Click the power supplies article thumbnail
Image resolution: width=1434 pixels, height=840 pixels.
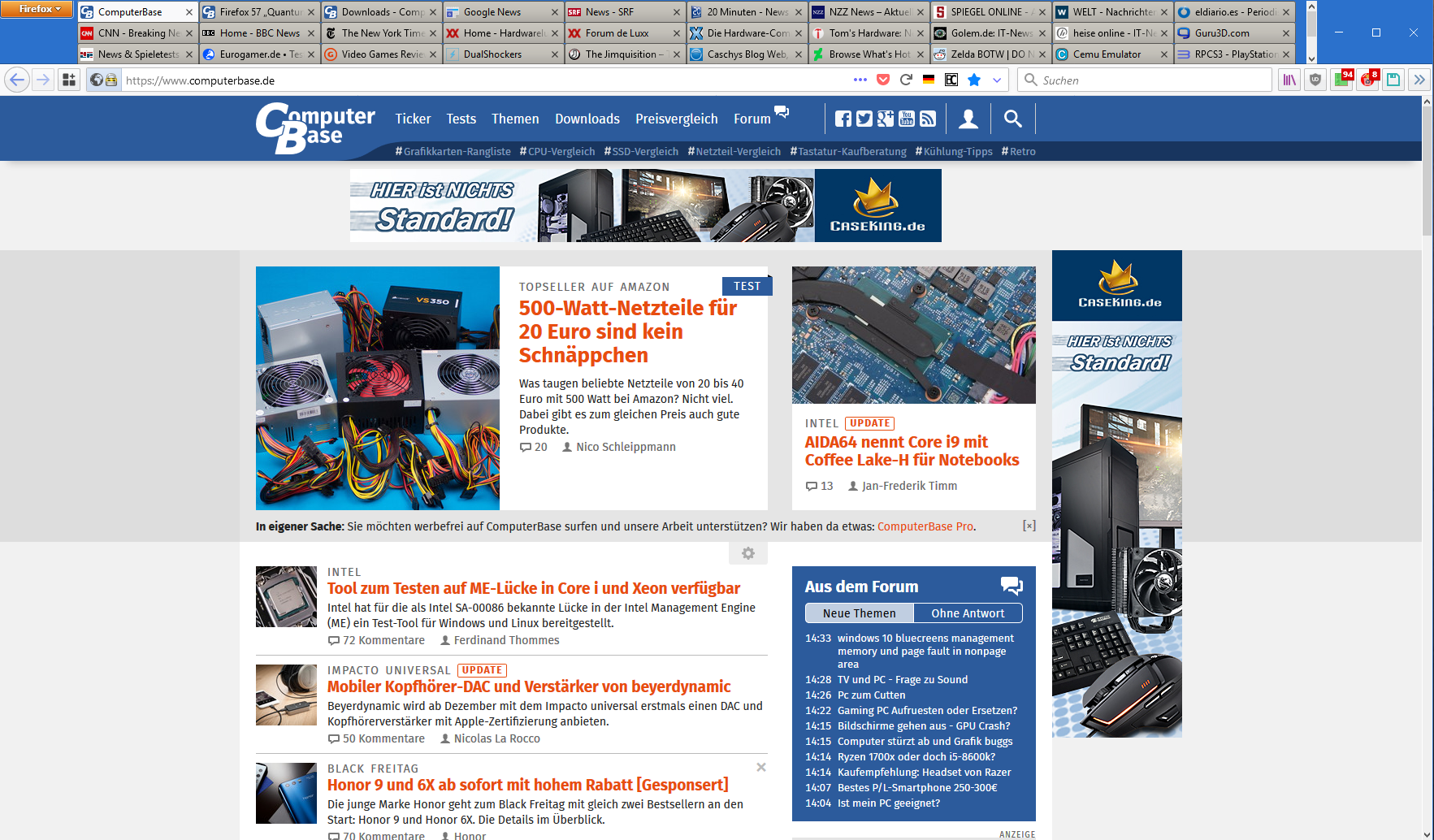point(378,388)
